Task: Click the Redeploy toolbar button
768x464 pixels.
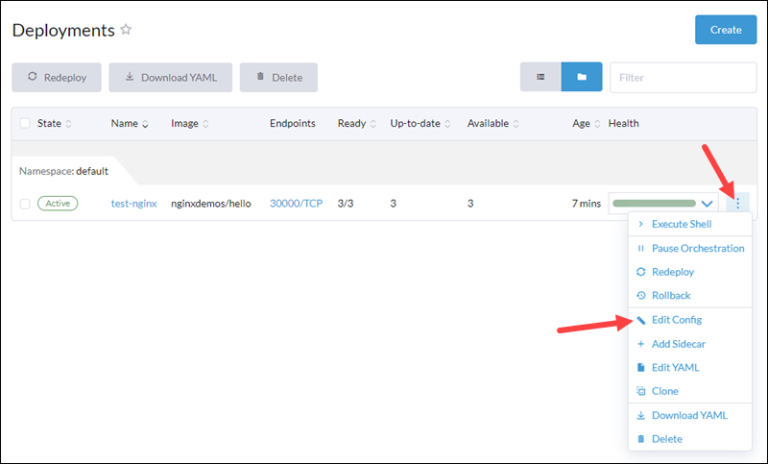Action: click(56, 77)
